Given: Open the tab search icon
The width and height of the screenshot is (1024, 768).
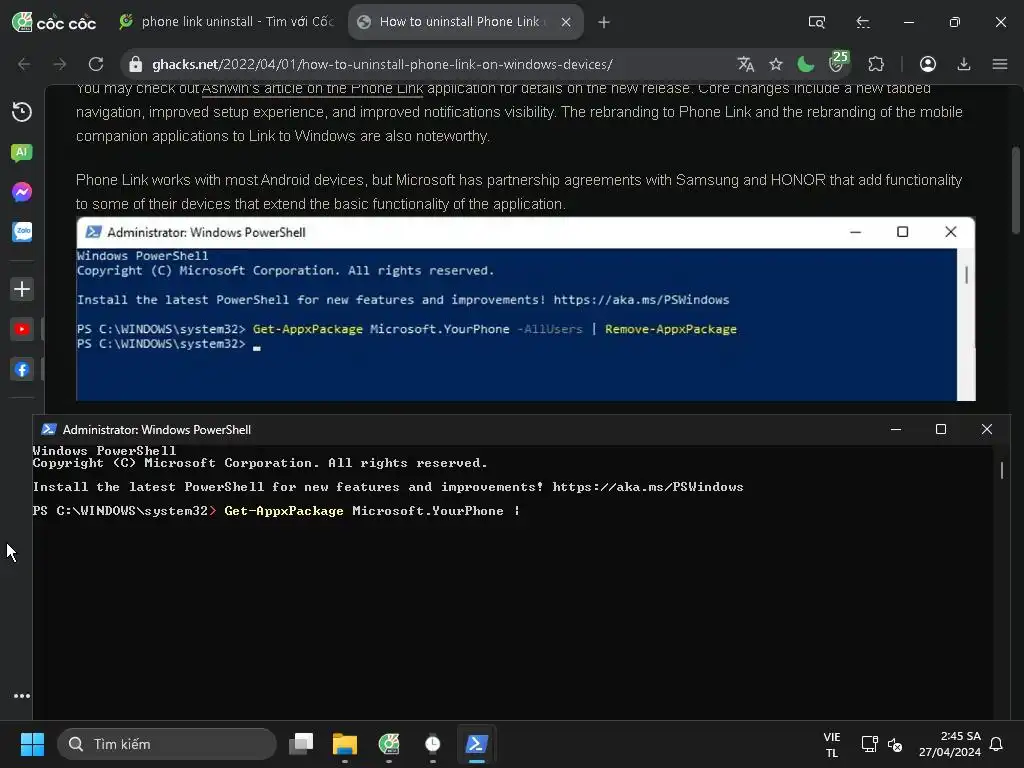Looking at the screenshot, I should coord(816,22).
